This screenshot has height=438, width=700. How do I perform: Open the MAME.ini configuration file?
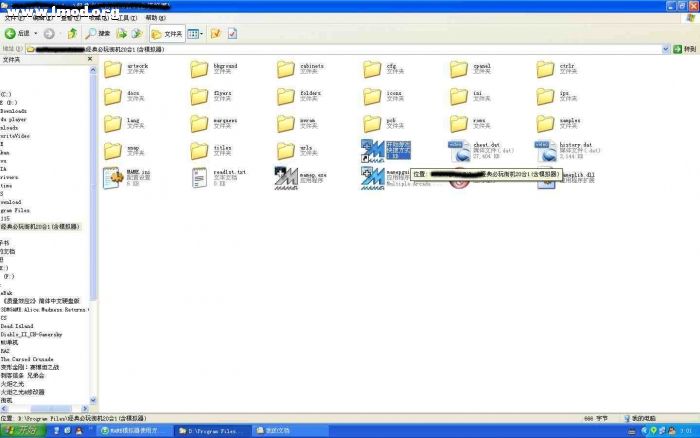(x=112, y=178)
